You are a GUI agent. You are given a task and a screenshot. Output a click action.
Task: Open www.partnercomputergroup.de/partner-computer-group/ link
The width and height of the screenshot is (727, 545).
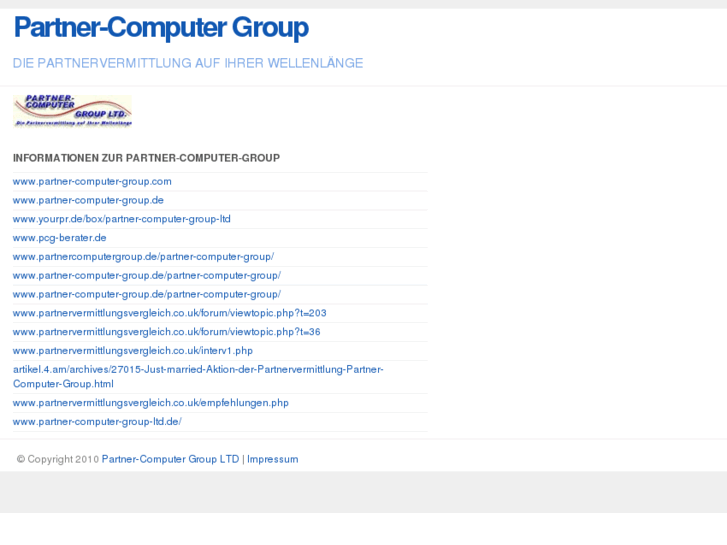coord(143,256)
